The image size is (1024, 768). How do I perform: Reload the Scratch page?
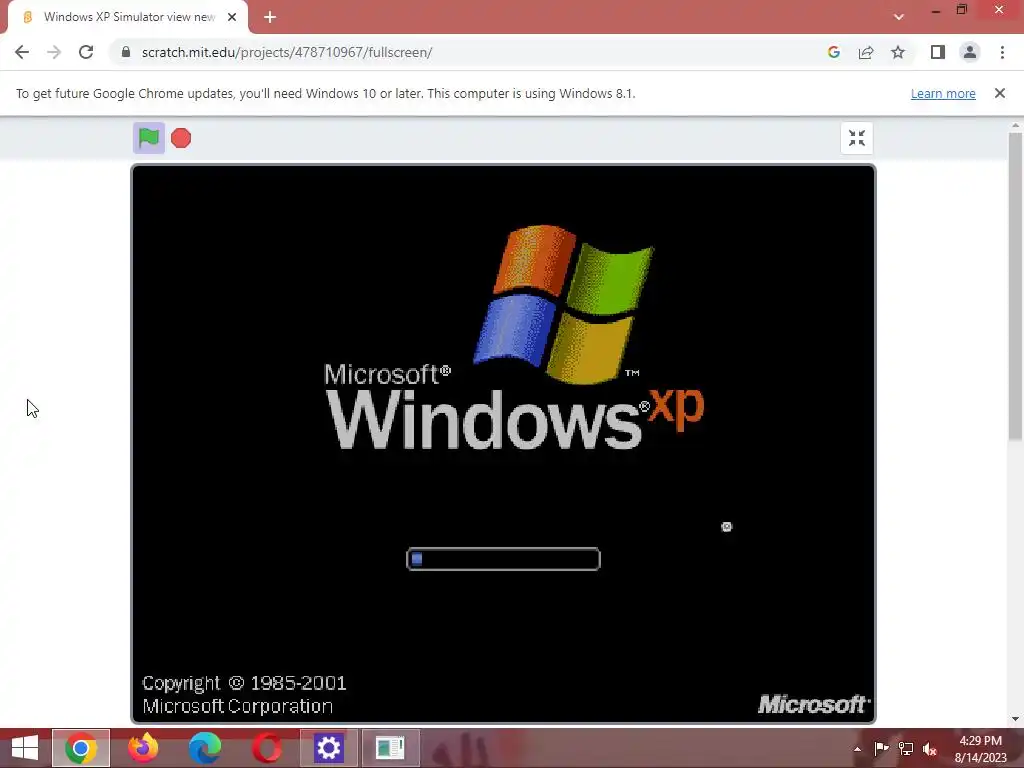tap(86, 52)
